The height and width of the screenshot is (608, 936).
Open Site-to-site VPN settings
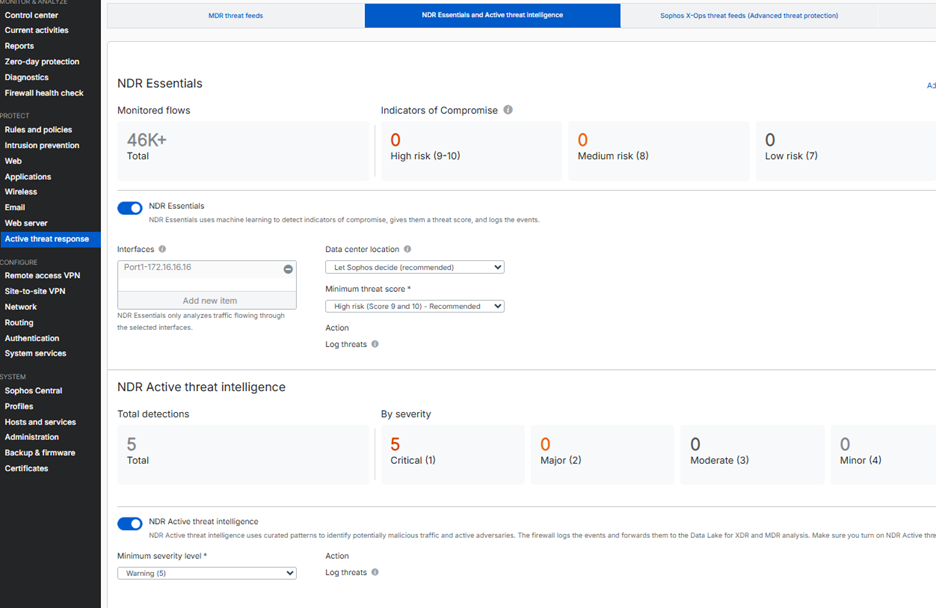coord(36,291)
